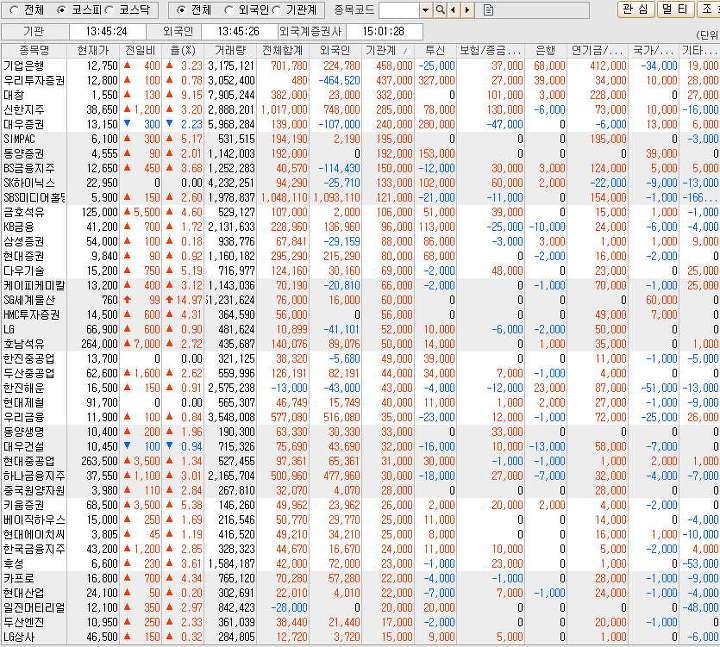Select the 동양생명 stock name
This screenshot has height=647, width=720.
tap(23, 432)
